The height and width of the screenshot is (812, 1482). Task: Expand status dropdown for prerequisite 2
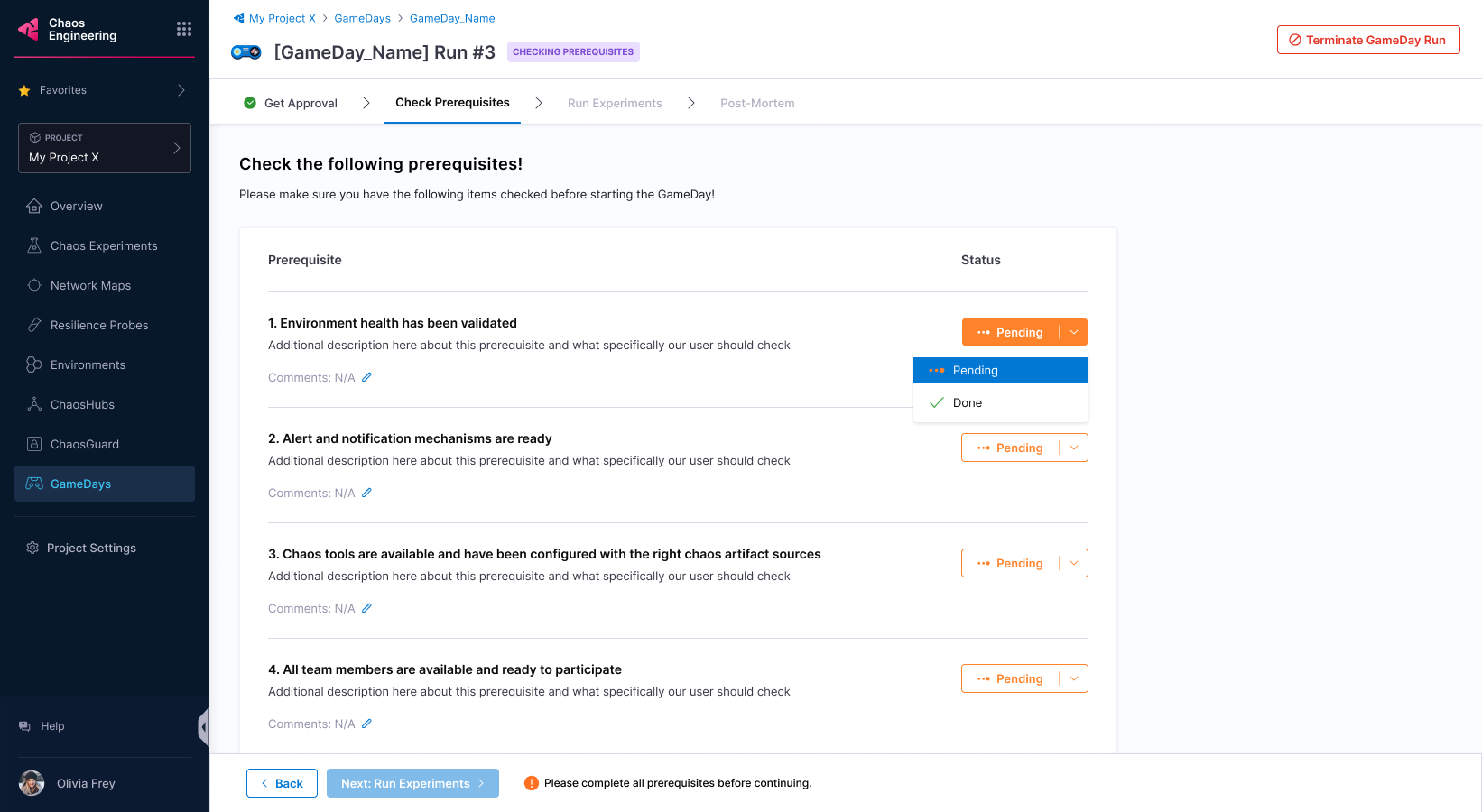pos(1073,448)
